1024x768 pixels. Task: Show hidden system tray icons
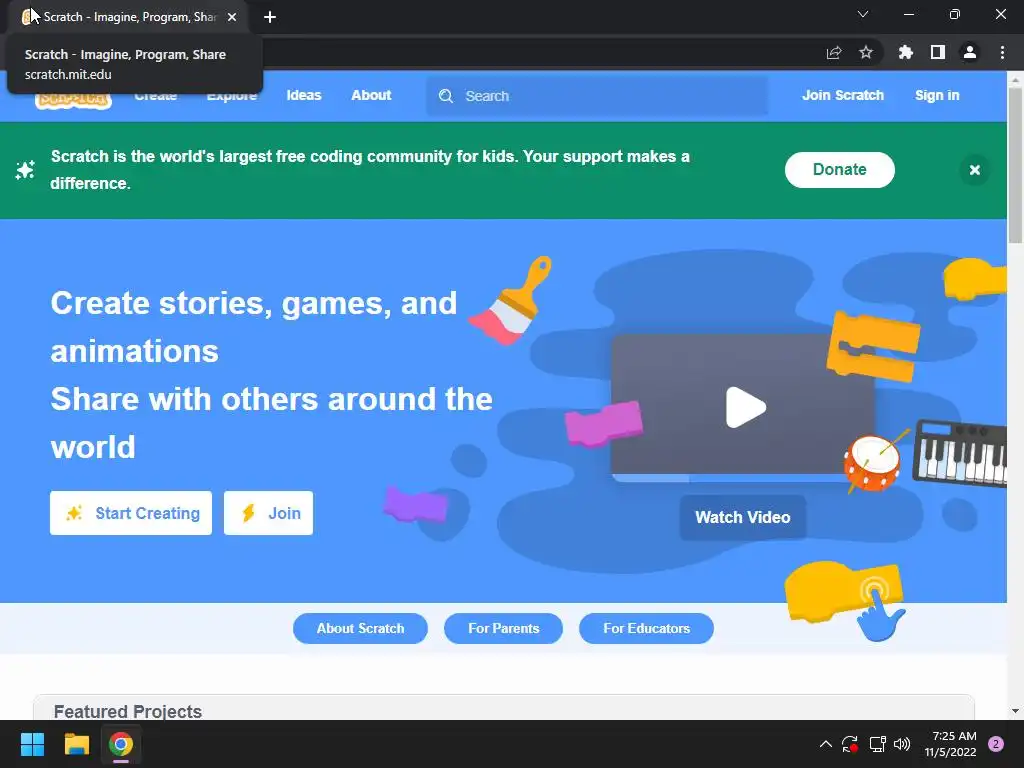825,744
